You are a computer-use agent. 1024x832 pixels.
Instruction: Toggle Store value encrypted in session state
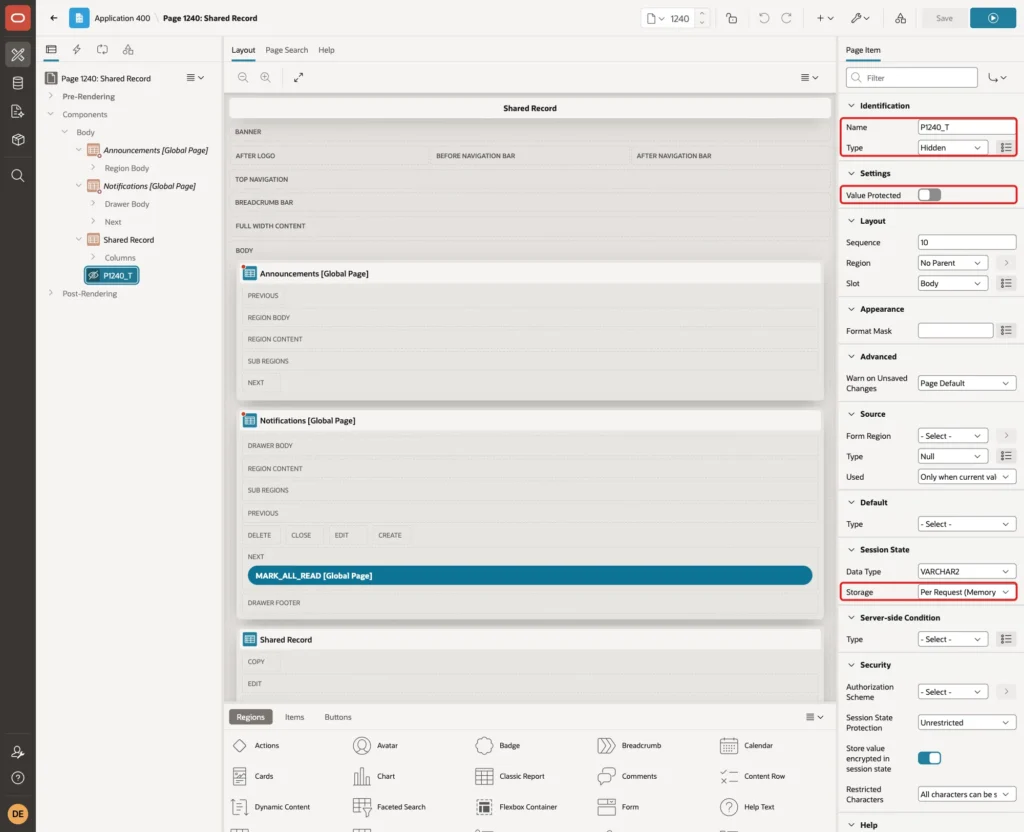click(x=929, y=758)
